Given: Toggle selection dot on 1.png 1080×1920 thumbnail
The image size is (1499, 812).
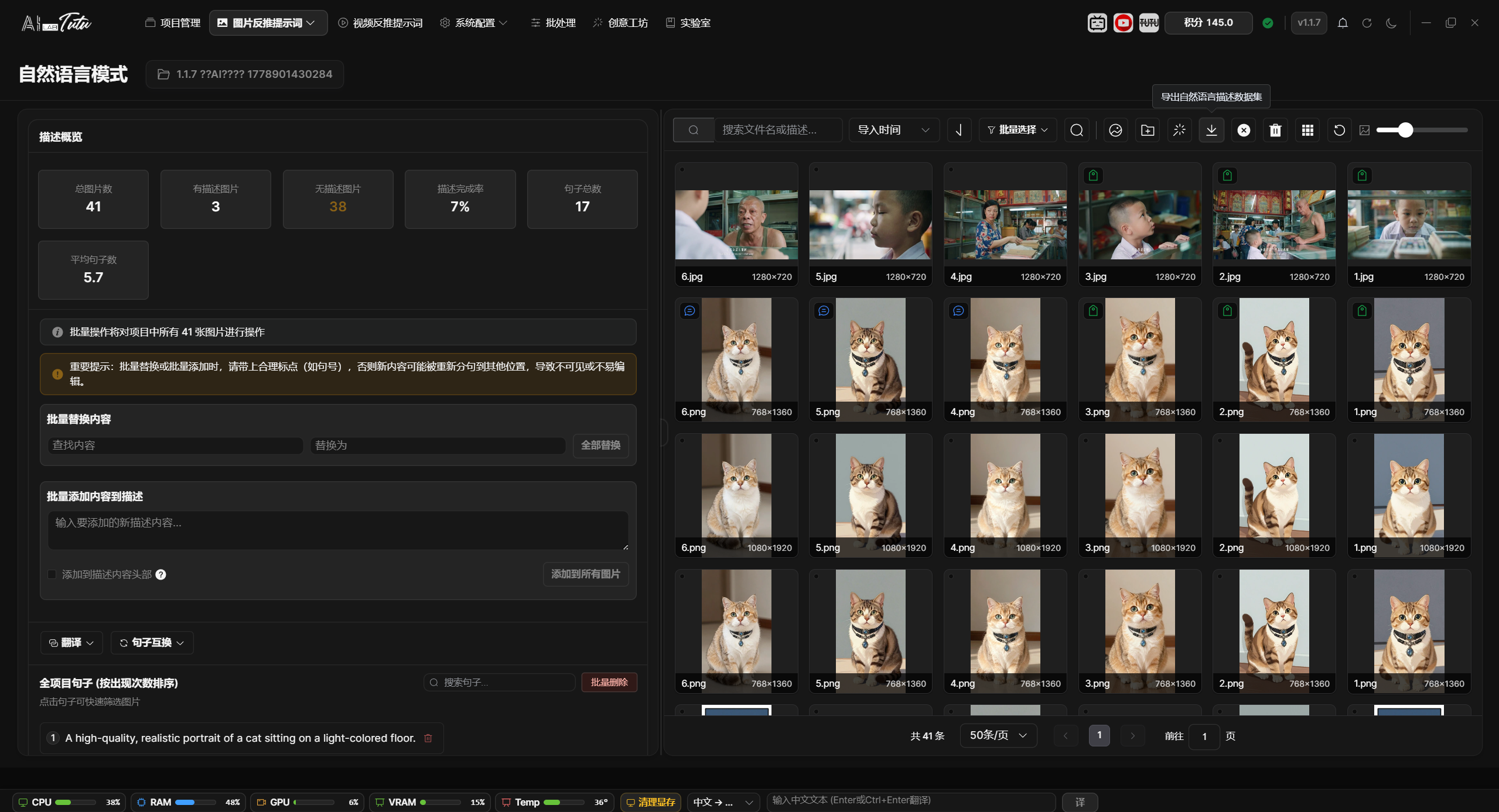Looking at the screenshot, I should pyautogui.click(x=1355, y=441).
